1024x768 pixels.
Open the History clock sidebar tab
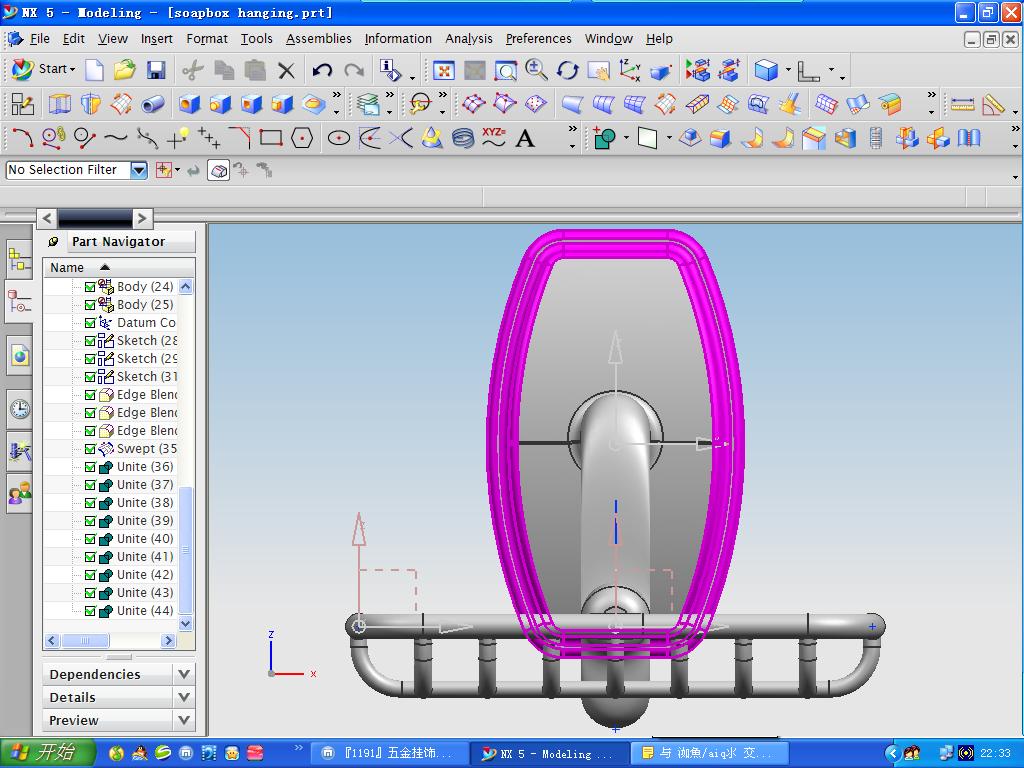pos(20,409)
